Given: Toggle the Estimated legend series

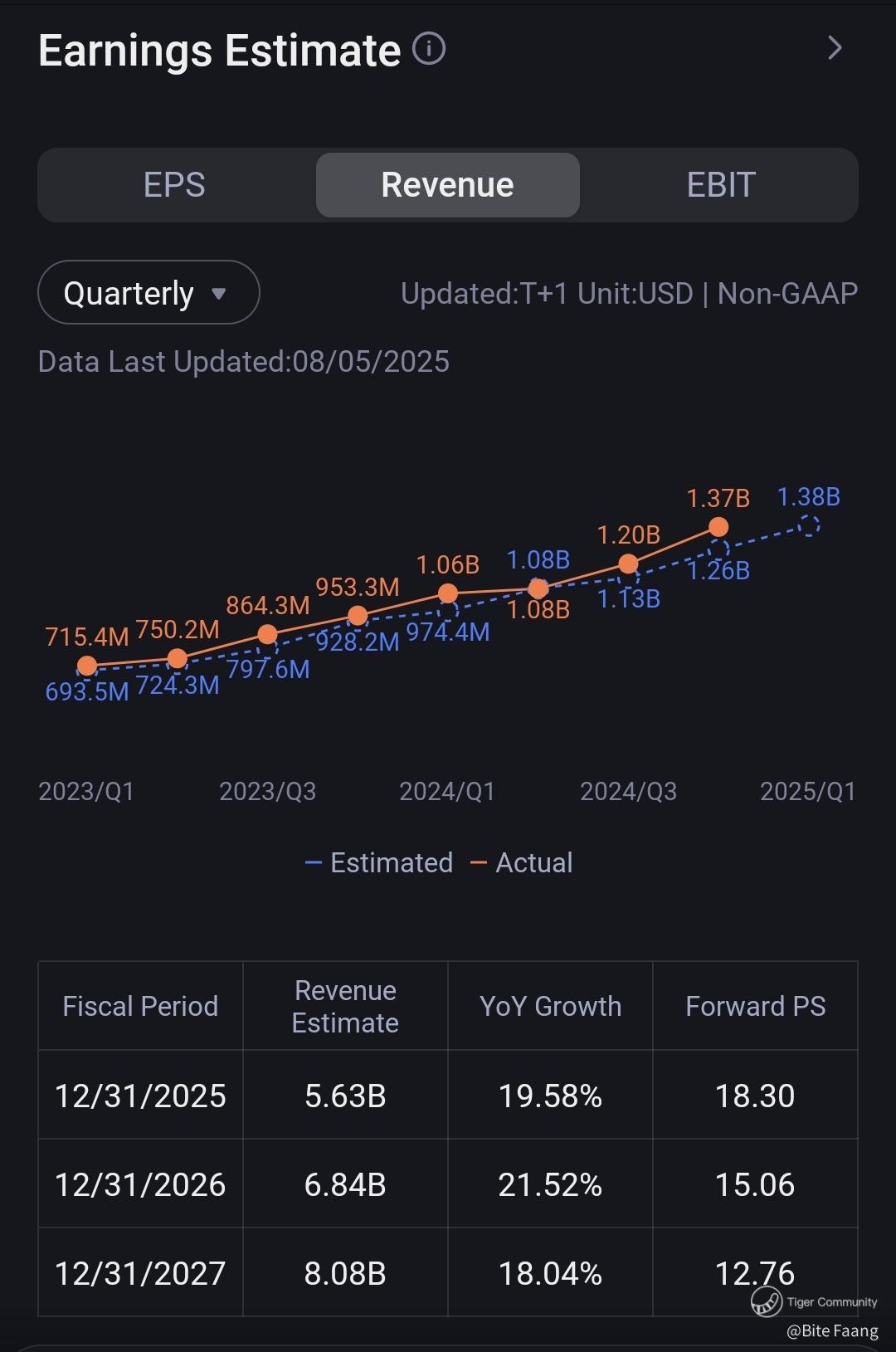Looking at the screenshot, I should 380,863.
